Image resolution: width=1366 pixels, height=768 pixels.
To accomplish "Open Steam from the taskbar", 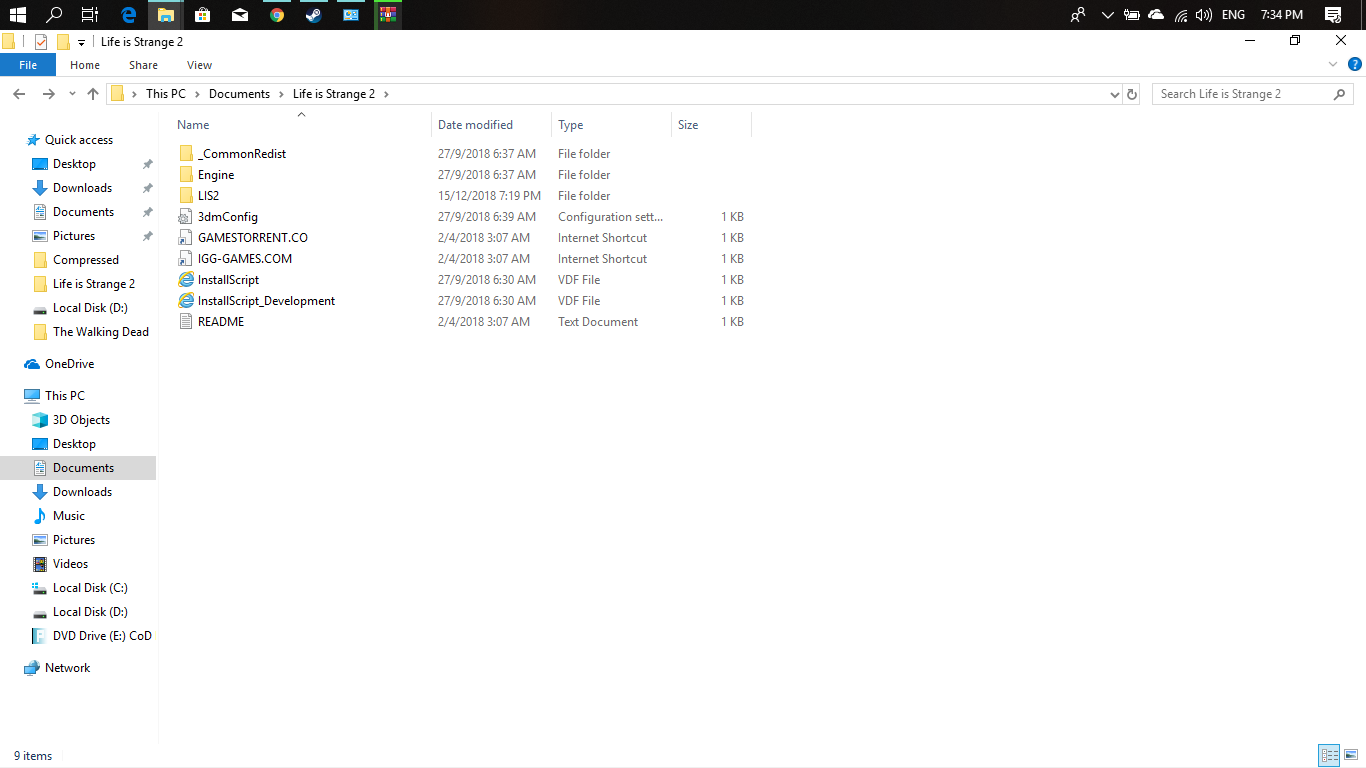I will tap(313, 15).
